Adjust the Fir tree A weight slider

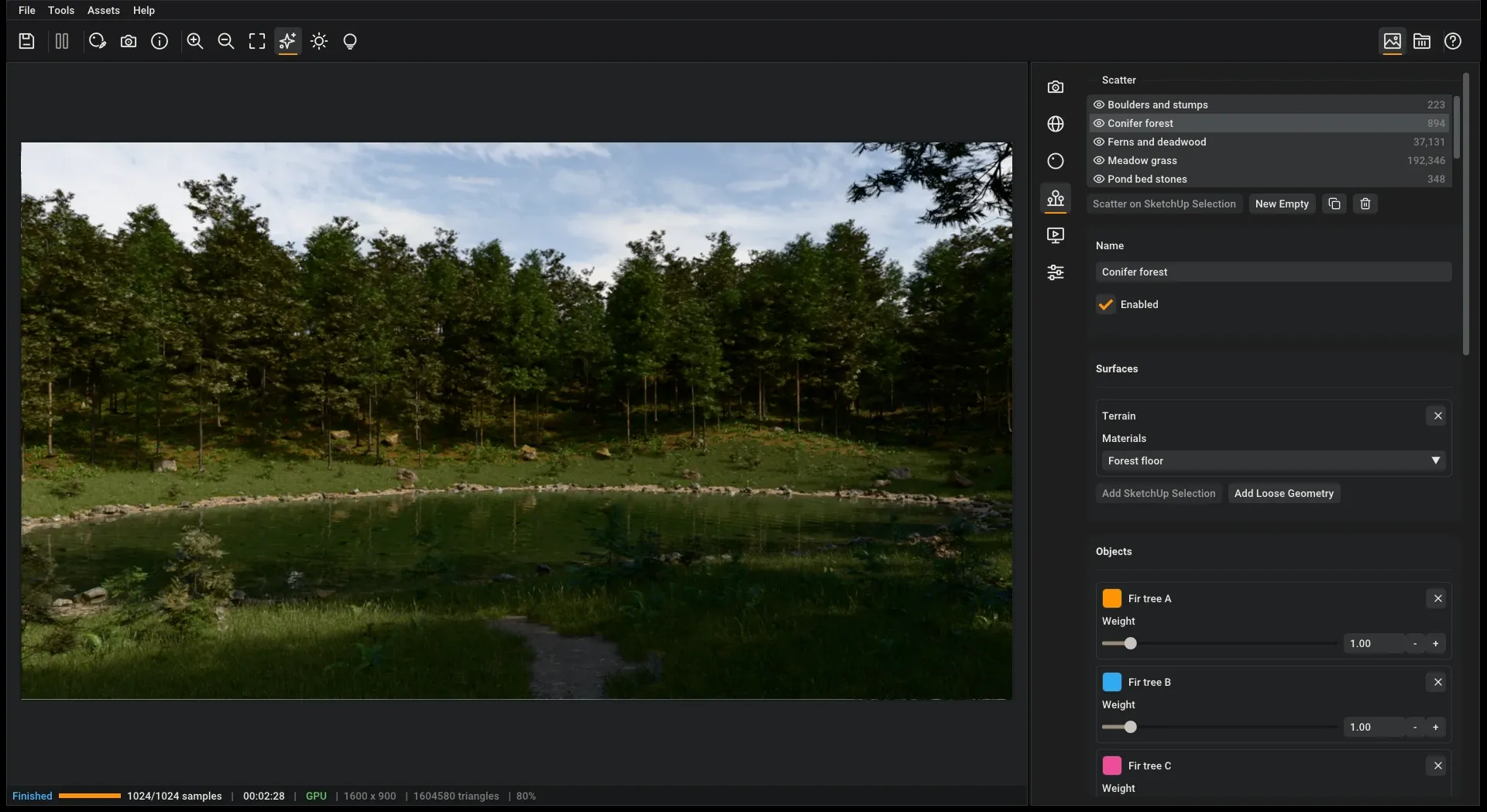pos(1219,643)
